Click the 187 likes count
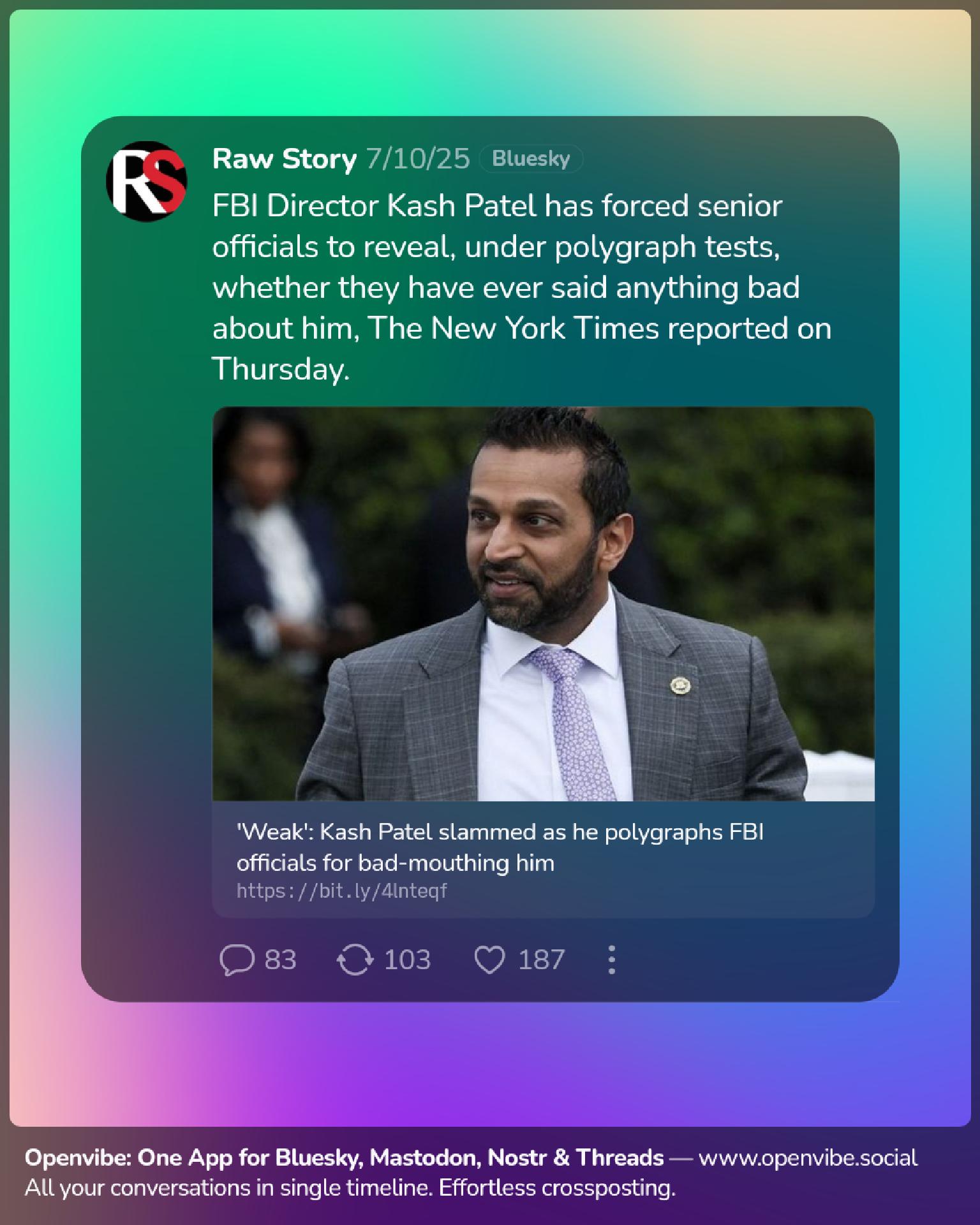The image size is (980, 1225). 541,960
